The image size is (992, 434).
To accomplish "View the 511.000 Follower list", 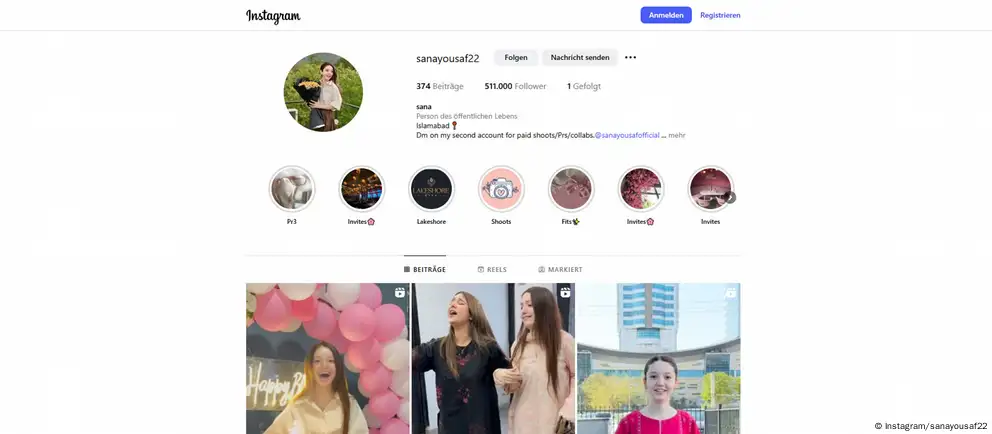I will click(x=515, y=87).
